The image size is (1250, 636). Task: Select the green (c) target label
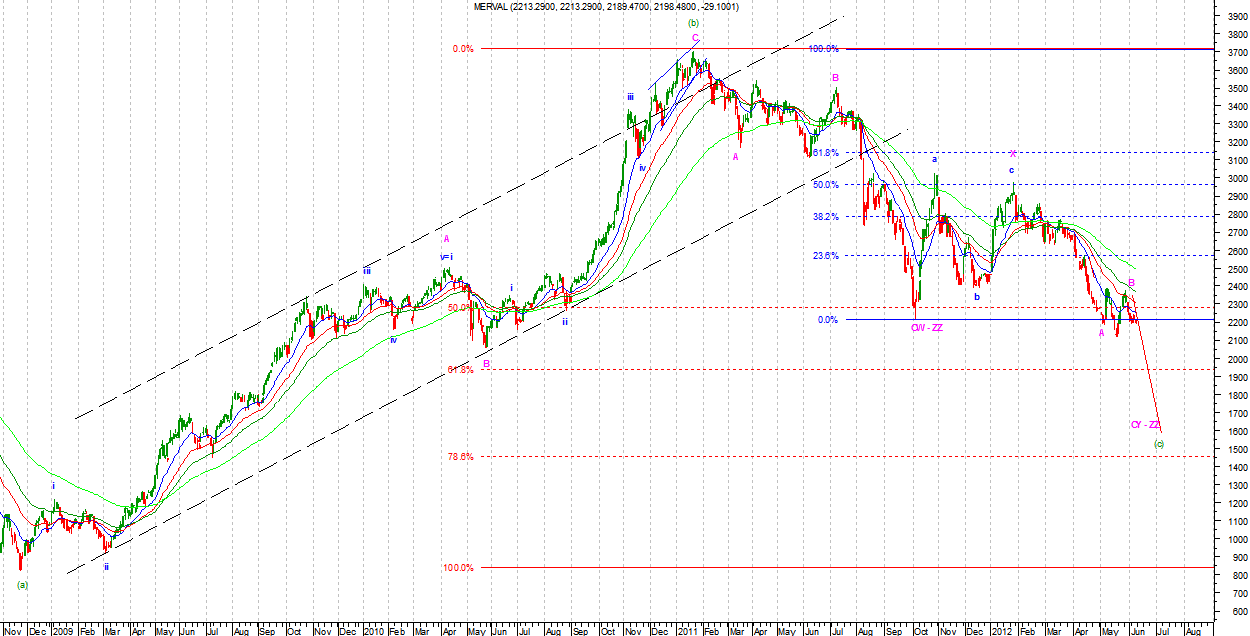tap(1158, 443)
